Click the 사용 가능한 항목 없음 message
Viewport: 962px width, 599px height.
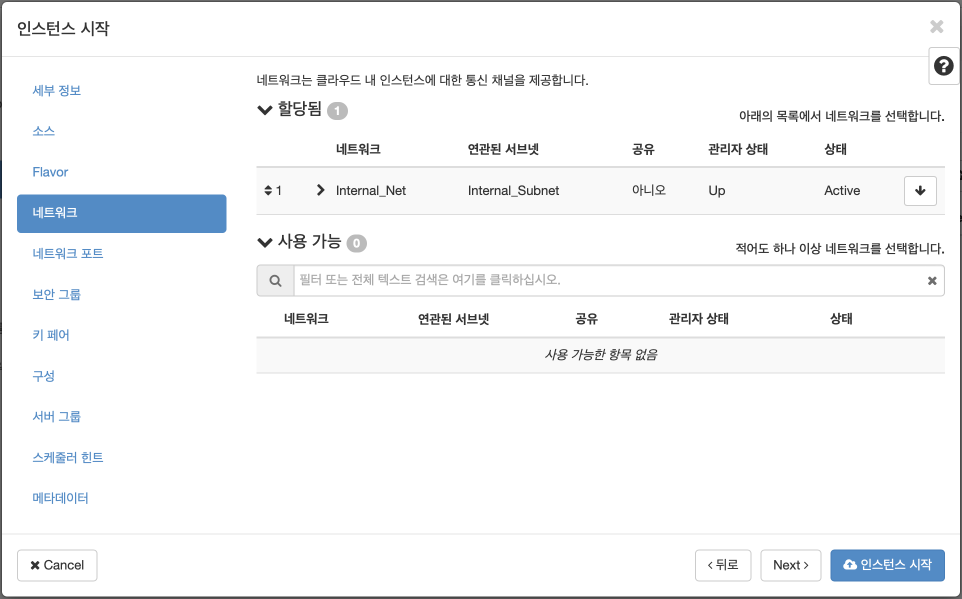601,355
